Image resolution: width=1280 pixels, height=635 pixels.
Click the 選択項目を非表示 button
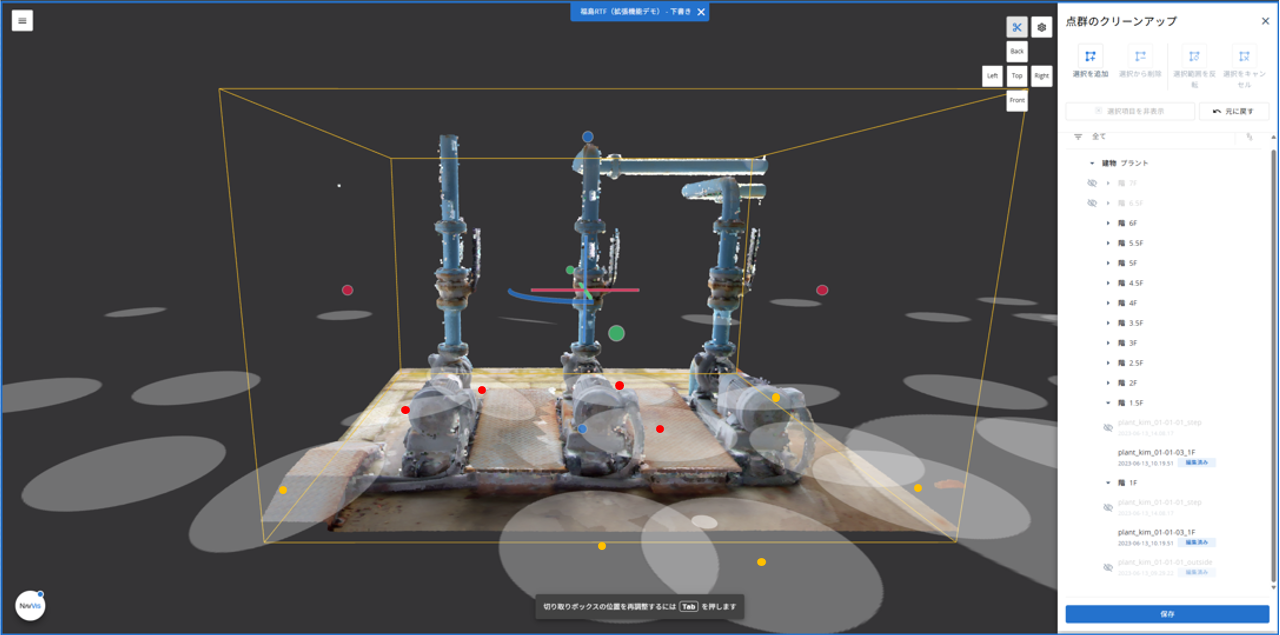1130,111
